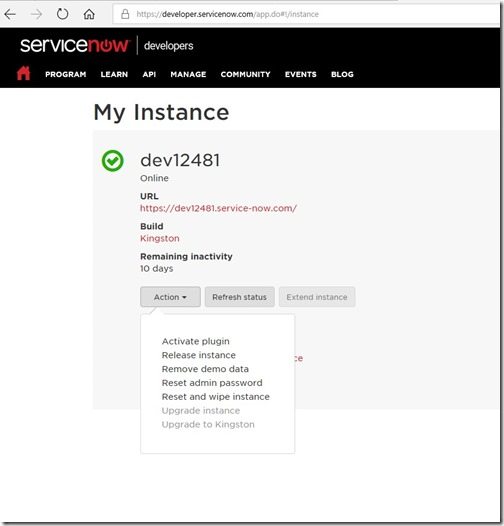This screenshot has height=526, width=504.
Task: Choose Activate plugin from Action menu
Action: tap(196, 341)
